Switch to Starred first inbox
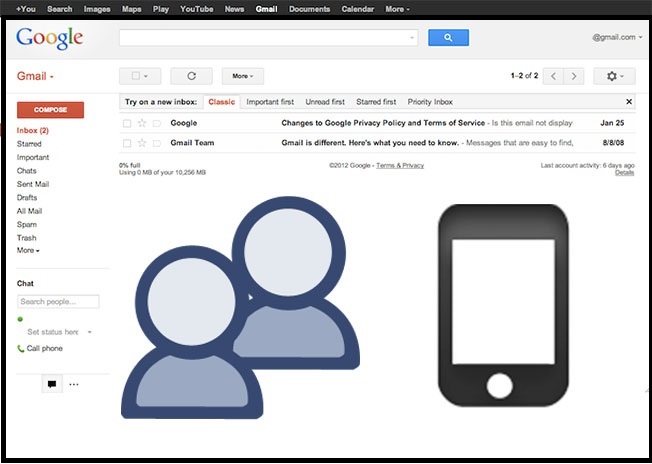Screen dimensions: 652x464 (x=376, y=102)
